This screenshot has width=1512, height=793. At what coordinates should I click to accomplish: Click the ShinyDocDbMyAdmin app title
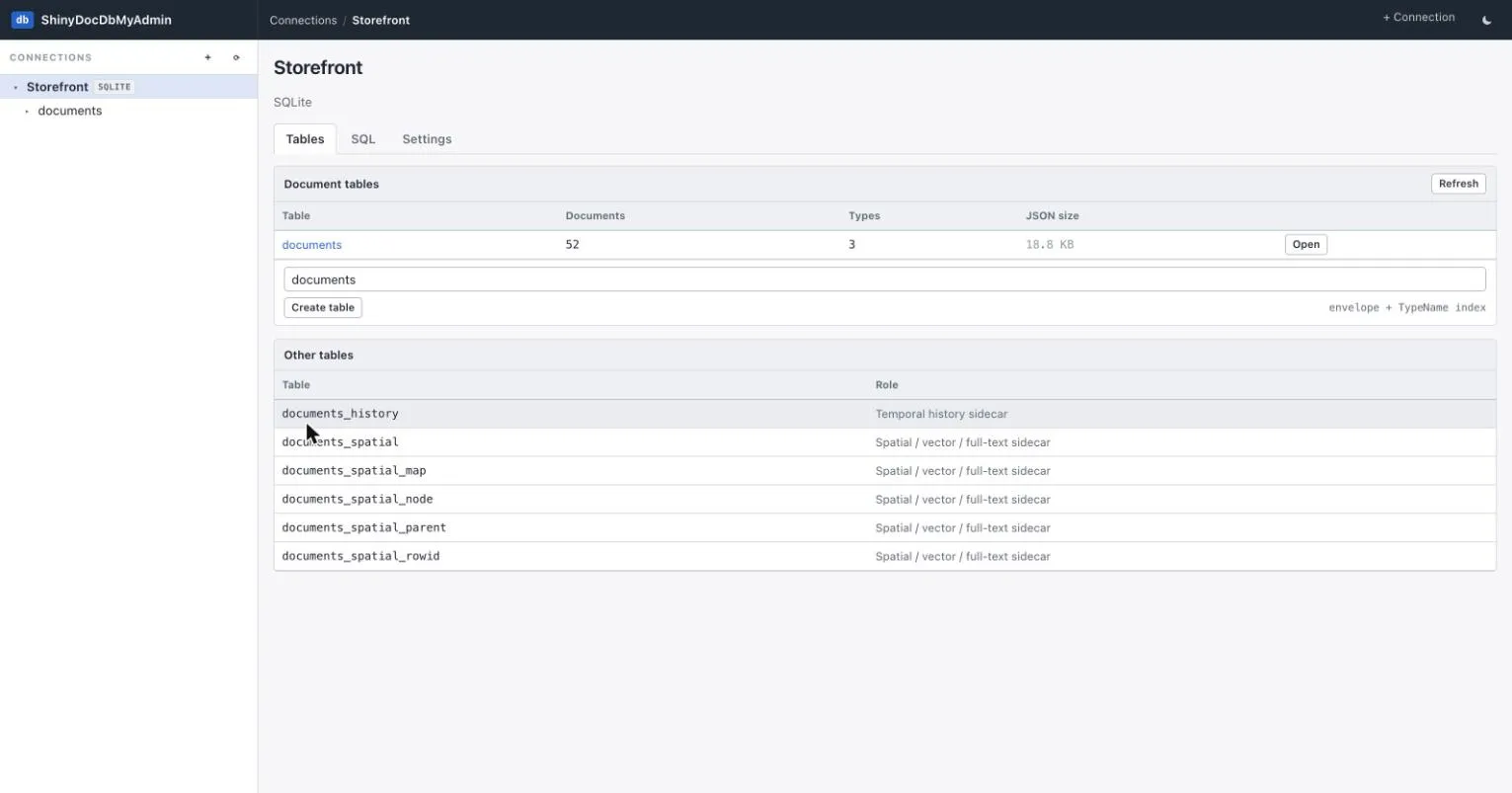click(106, 20)
